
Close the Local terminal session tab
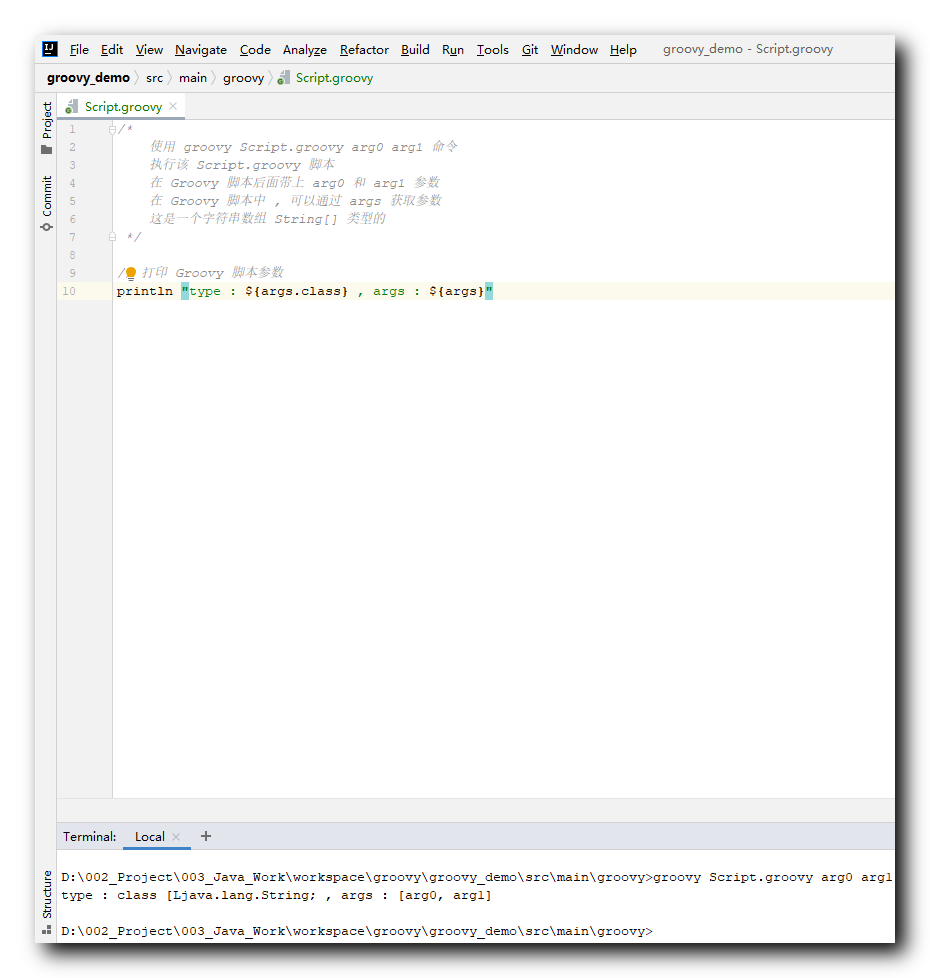[177, 837]
